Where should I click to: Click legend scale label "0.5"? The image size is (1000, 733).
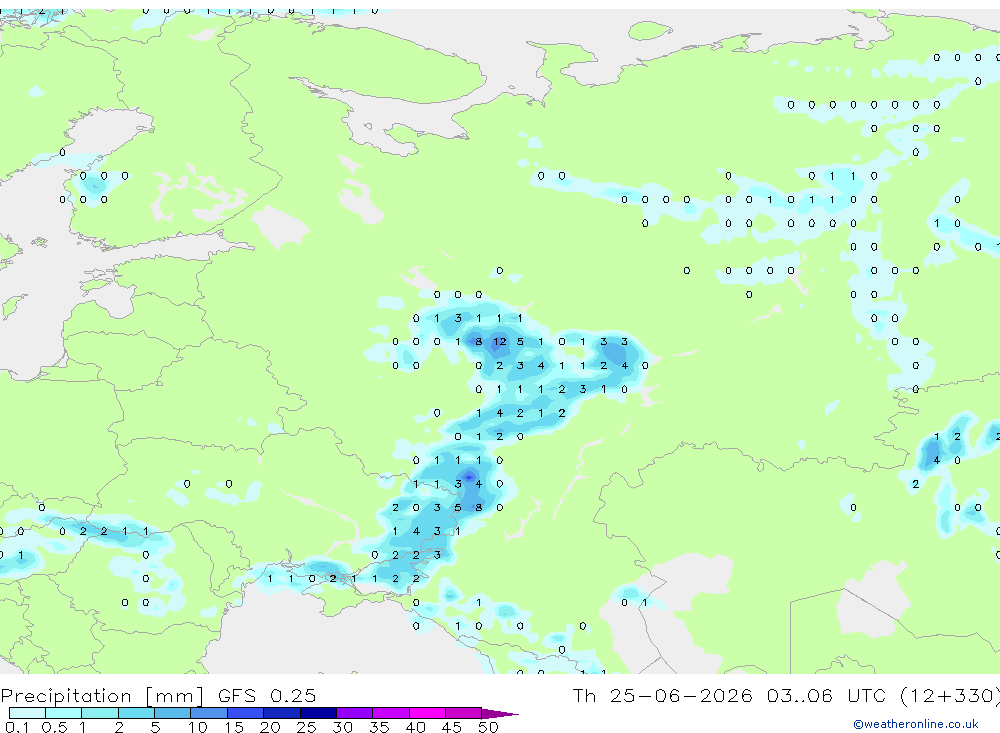pos(54,727)
